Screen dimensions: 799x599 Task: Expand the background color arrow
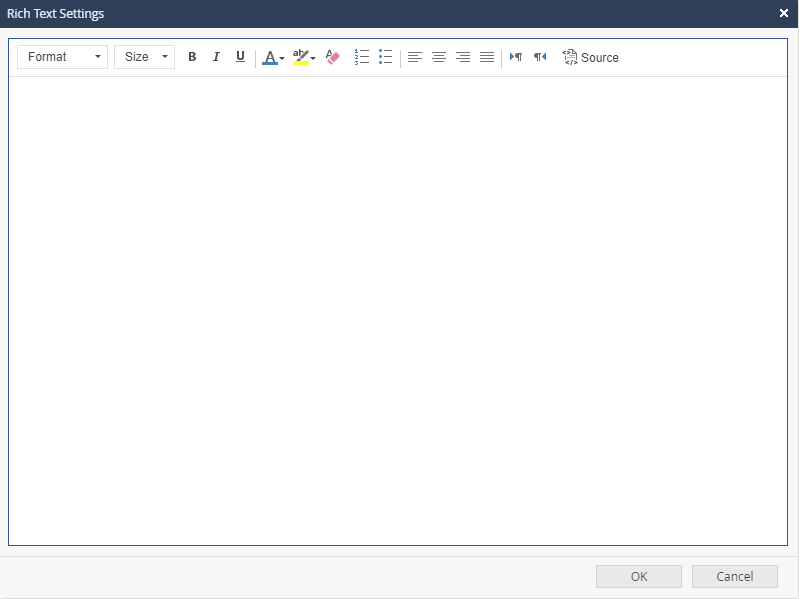point(313,58)
